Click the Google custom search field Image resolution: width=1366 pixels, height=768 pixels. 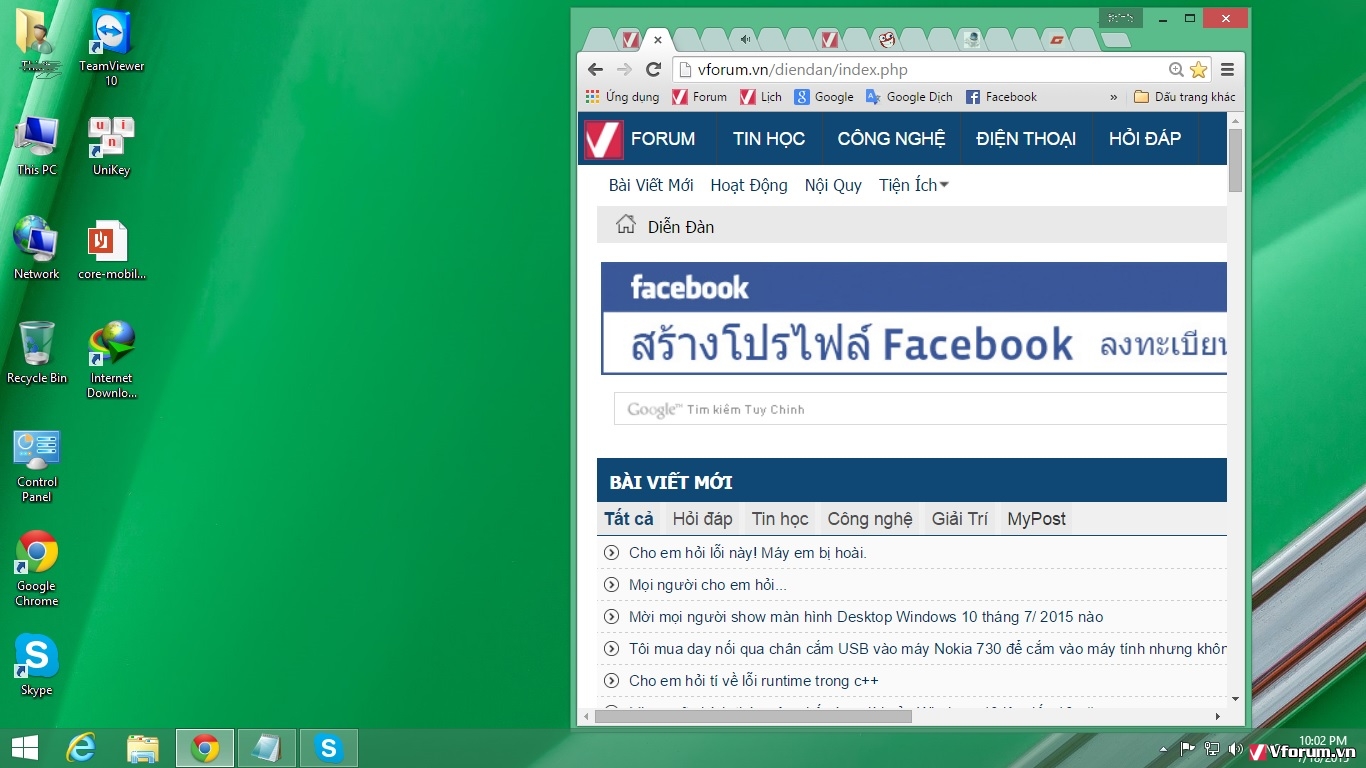point(920,409)
